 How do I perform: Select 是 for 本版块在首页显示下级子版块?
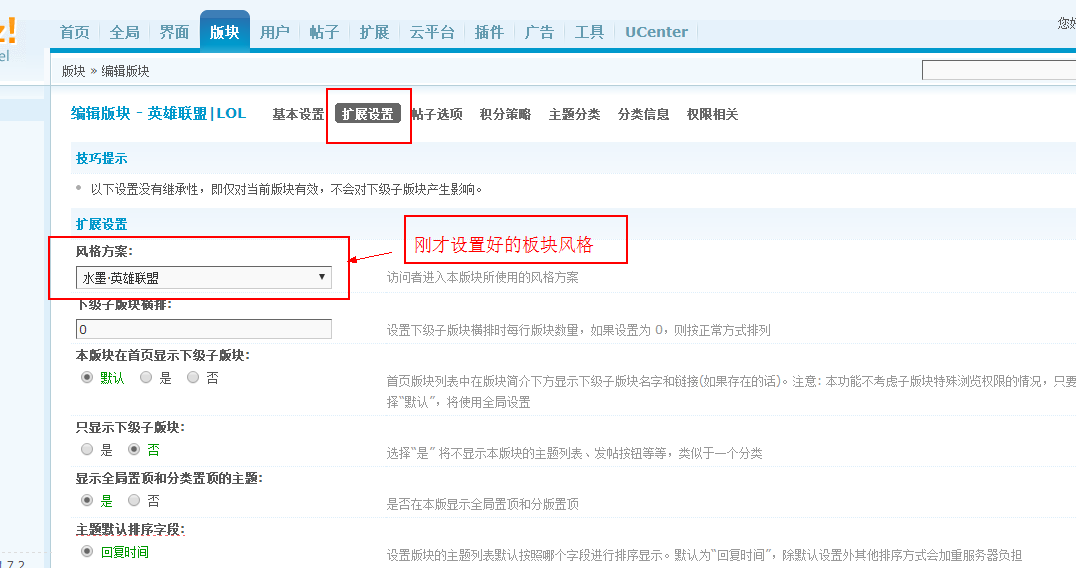pyautogui.click(x=146, y=377)
